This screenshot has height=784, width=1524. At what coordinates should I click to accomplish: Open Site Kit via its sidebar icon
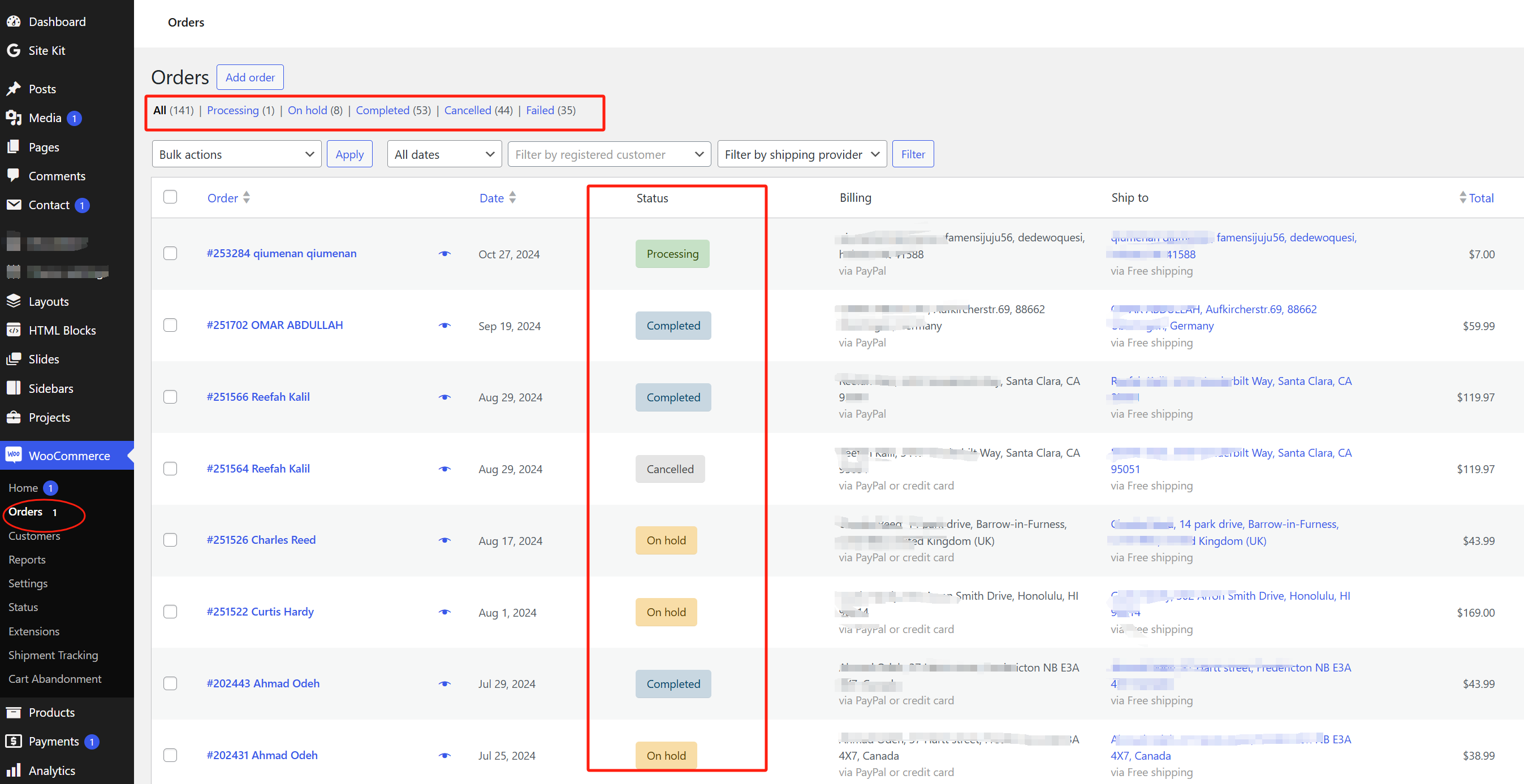(x=14, y=50)
